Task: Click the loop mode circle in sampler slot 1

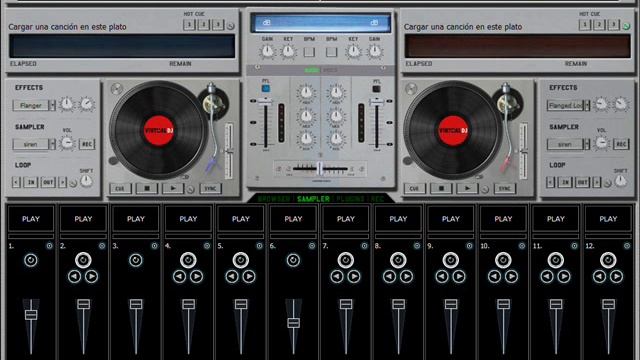Action: coord(31,260)
